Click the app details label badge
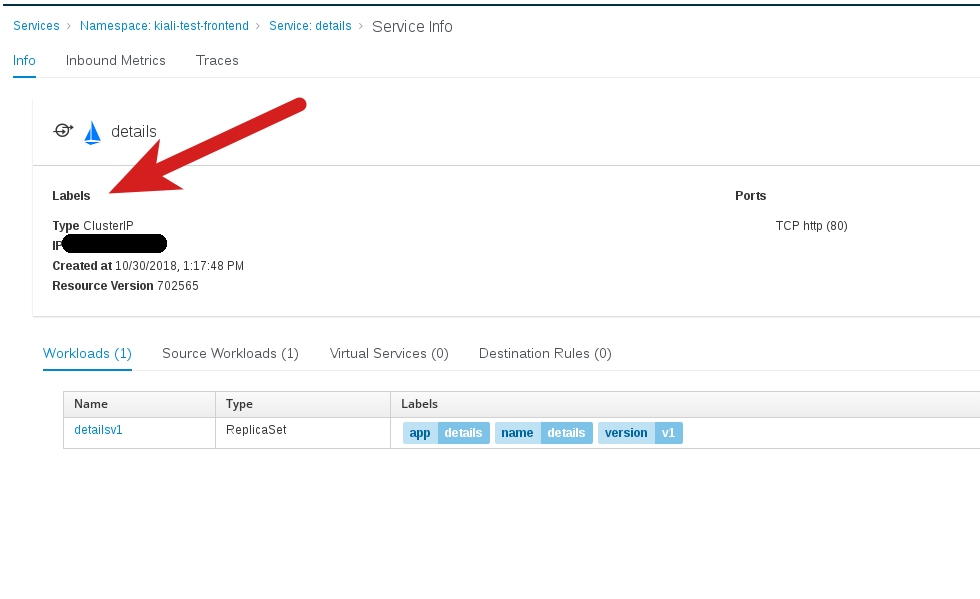980x599 pixels. pyautogui.click(x=446, y=433)
